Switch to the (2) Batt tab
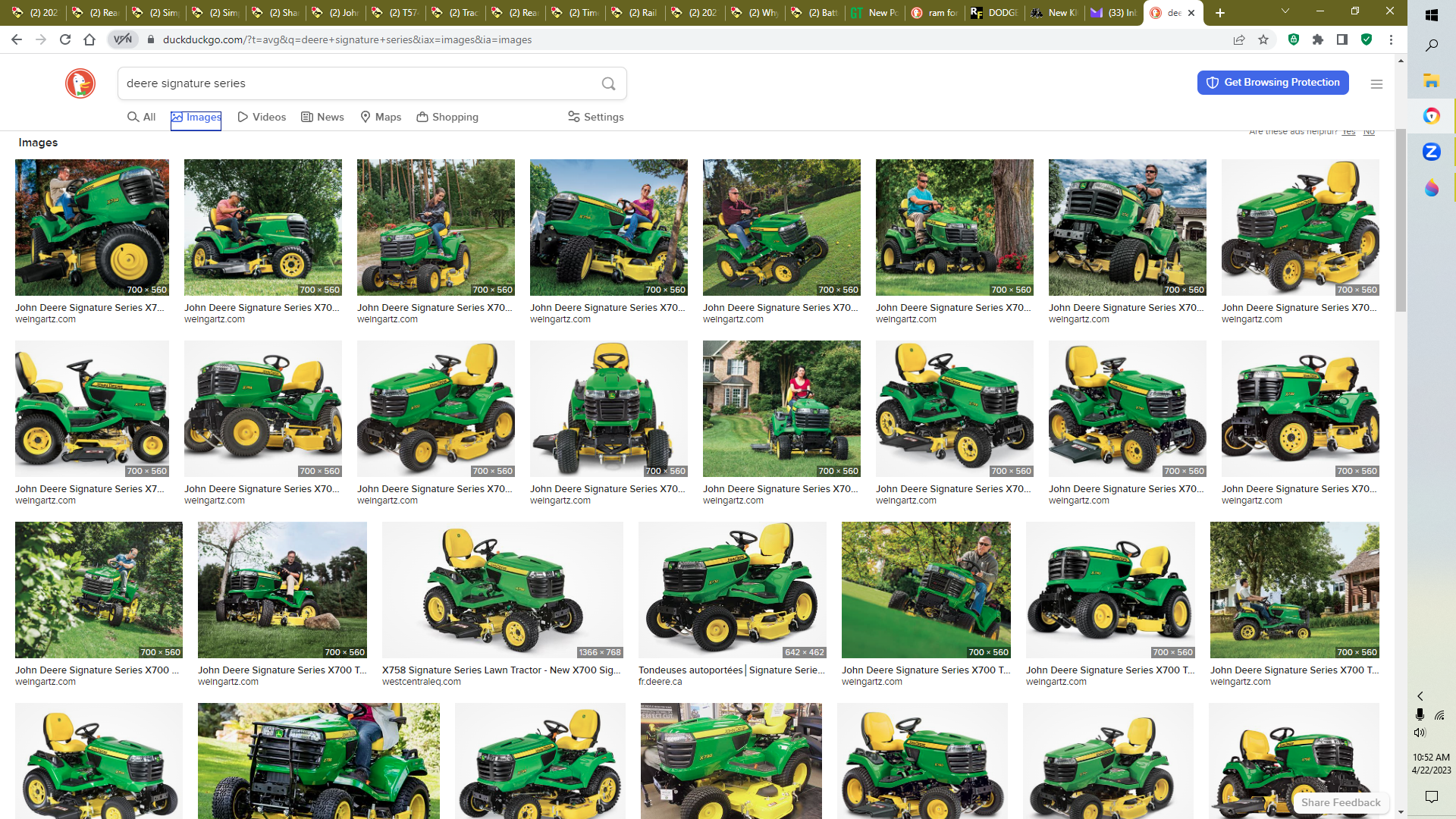 point(816,13)
